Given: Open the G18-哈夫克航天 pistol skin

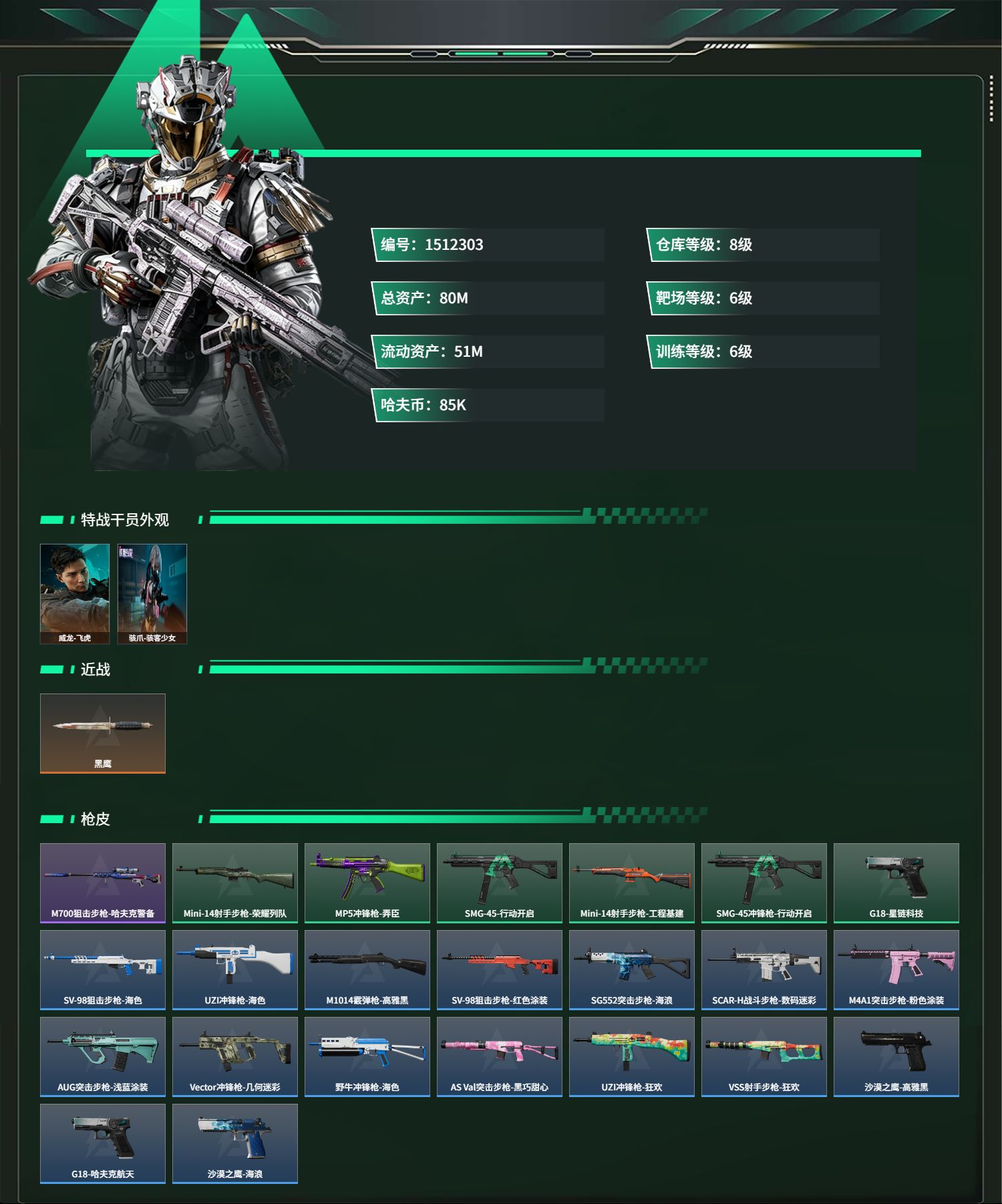Looking at the screenshot, I should tap(103, 1143).
